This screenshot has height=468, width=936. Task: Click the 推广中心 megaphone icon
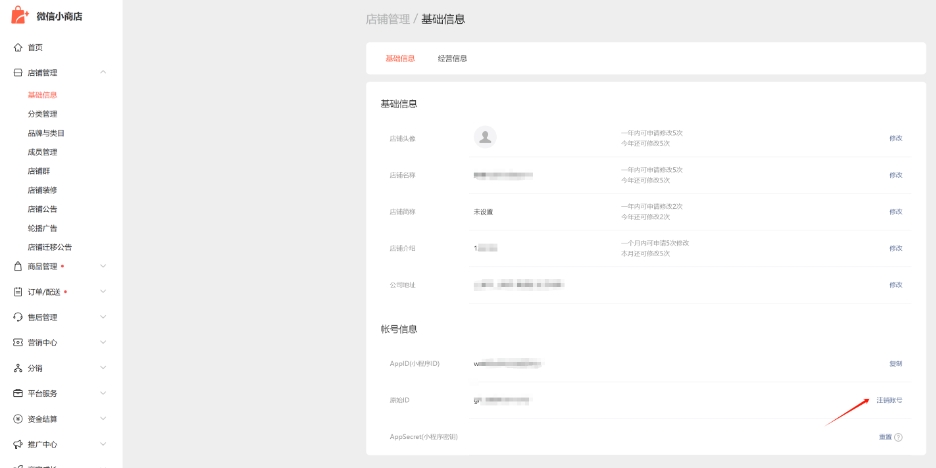(17, 444)
